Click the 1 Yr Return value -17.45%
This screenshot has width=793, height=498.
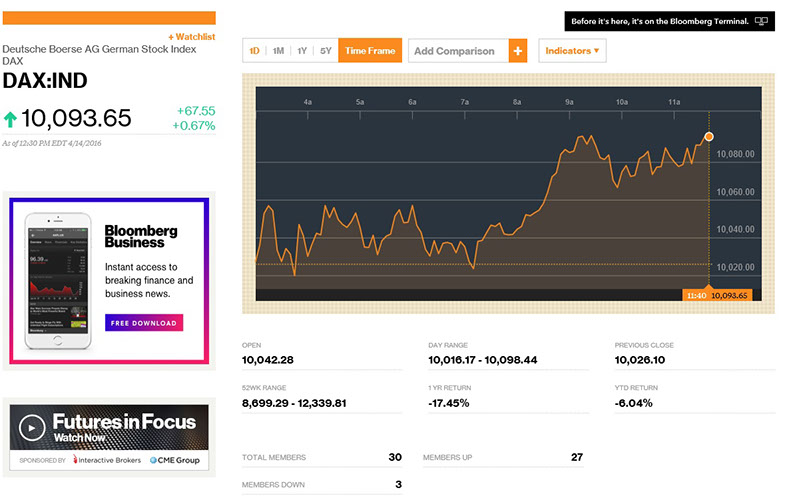449,403
